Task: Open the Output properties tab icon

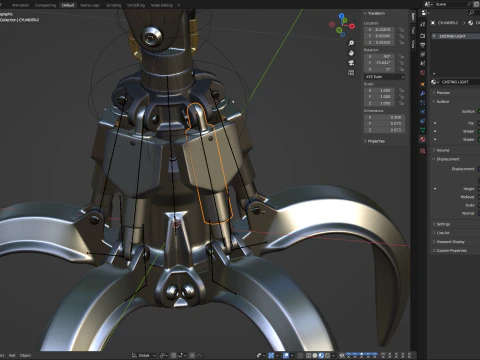Action: point(423,45)
